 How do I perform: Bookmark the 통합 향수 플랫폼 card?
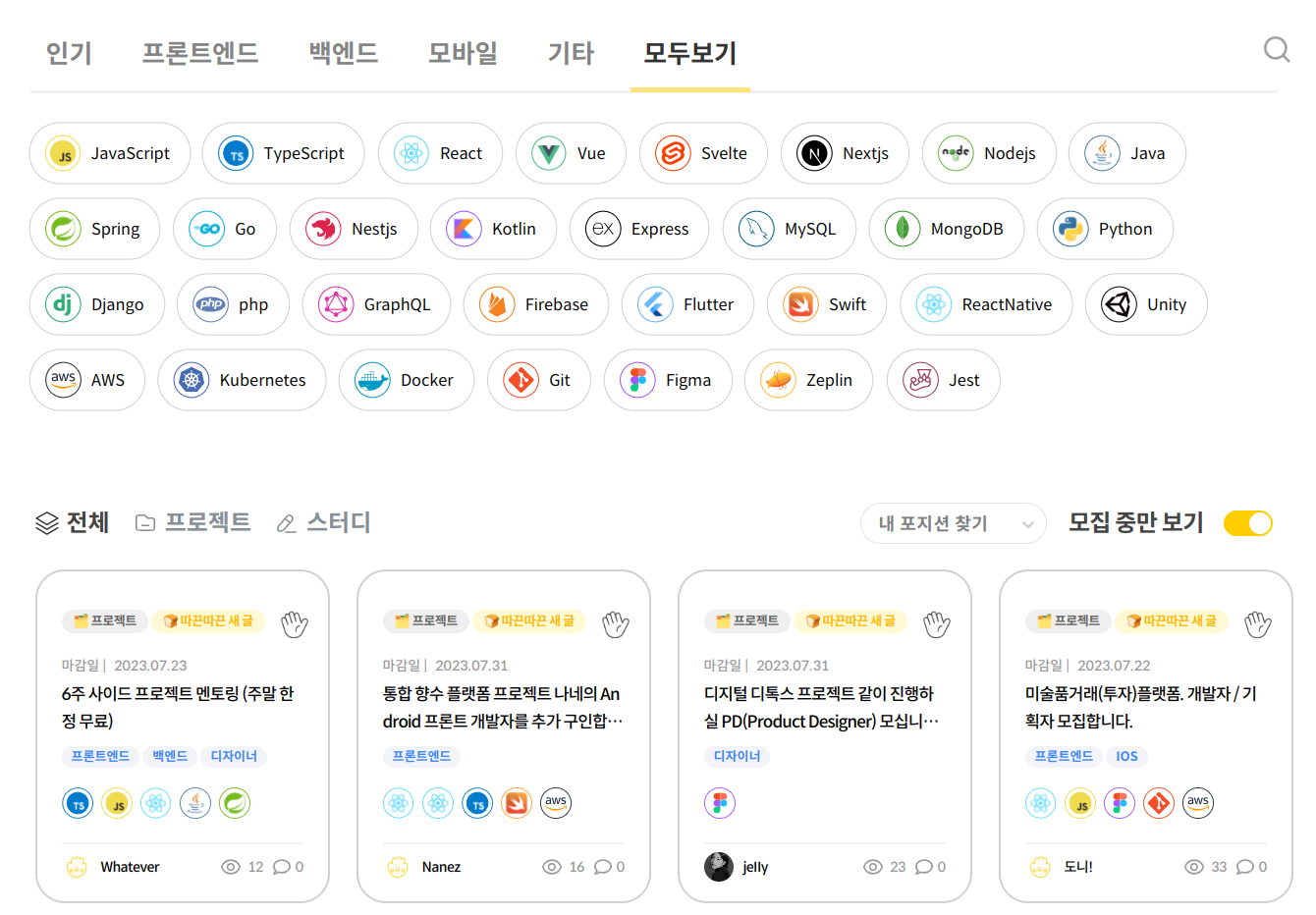coord(616,623)
